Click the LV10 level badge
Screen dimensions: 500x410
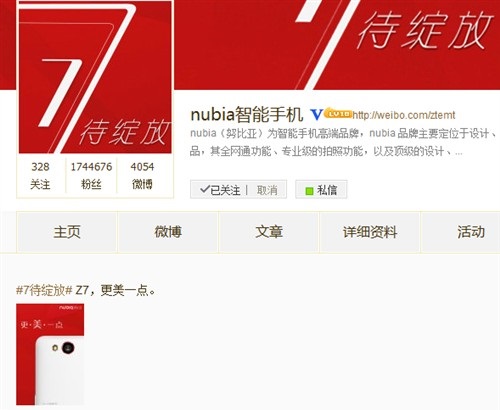point(338,113)
